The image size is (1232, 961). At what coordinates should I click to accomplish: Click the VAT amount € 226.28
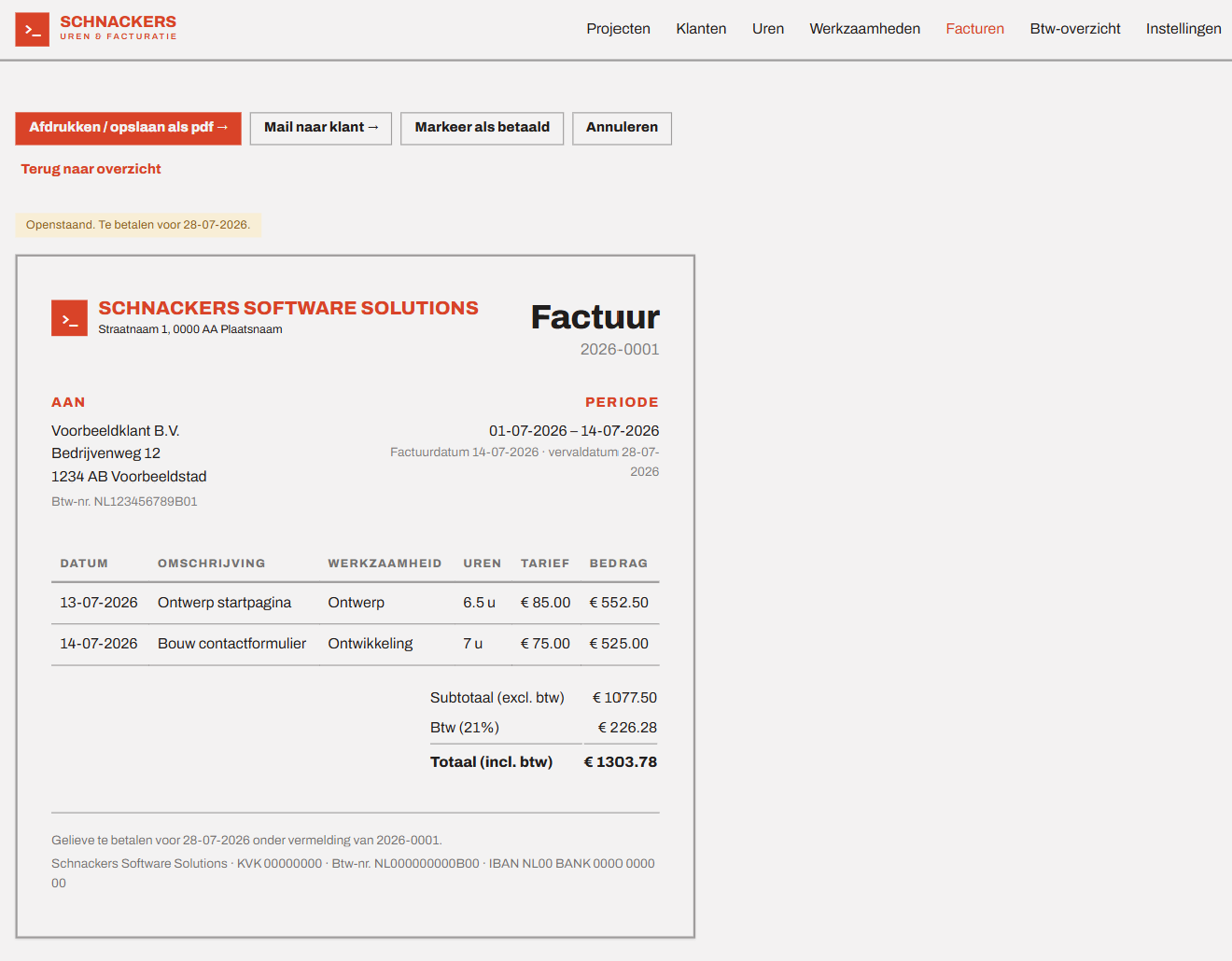pyautogui.click(x=627, y=728)
